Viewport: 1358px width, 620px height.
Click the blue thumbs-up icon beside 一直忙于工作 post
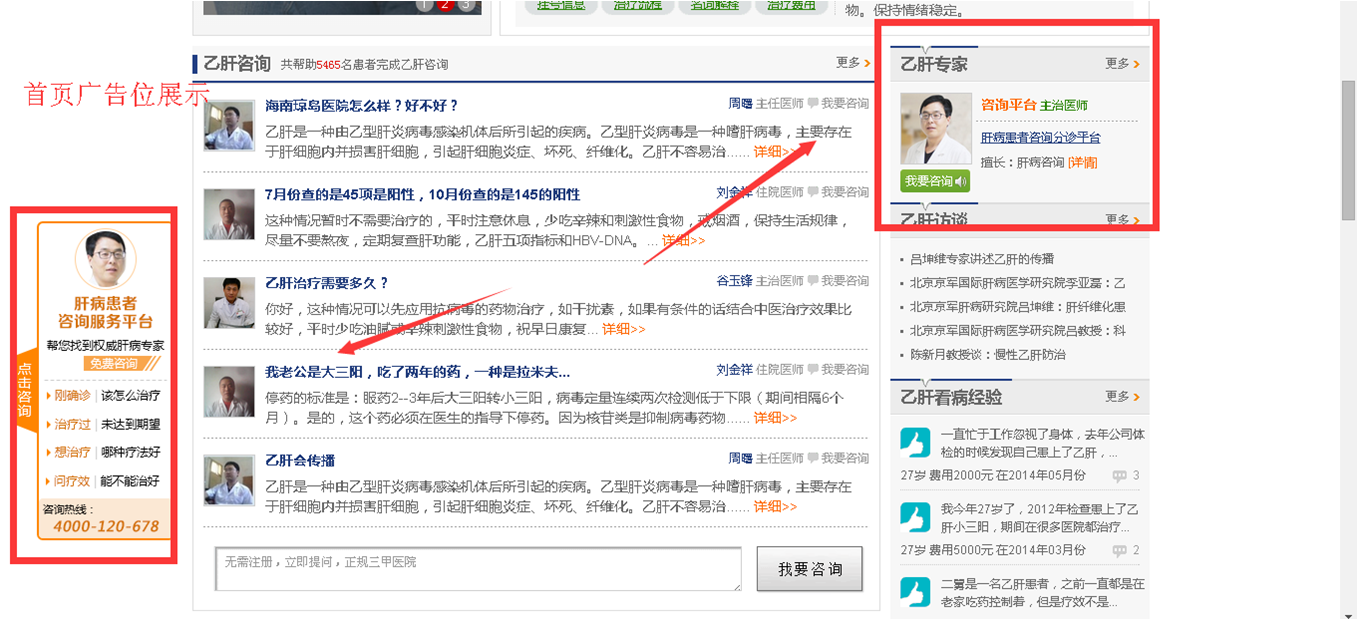tap(915, 443)
